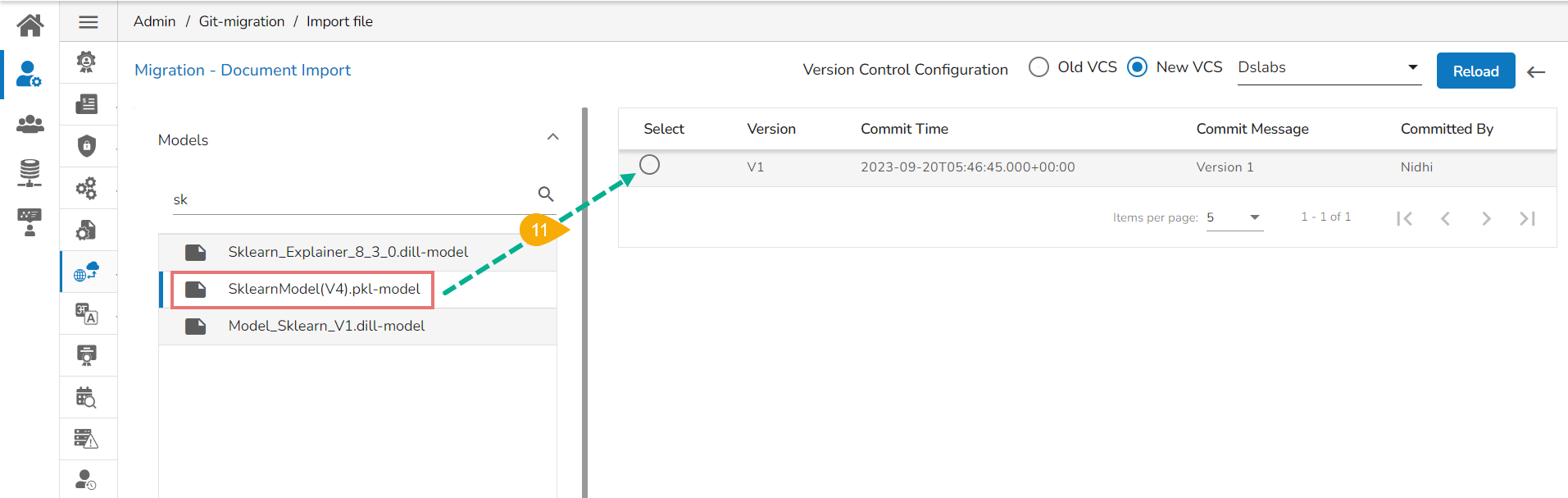
Task: Click the Reload button
Action: click(x=1475, y=71)
